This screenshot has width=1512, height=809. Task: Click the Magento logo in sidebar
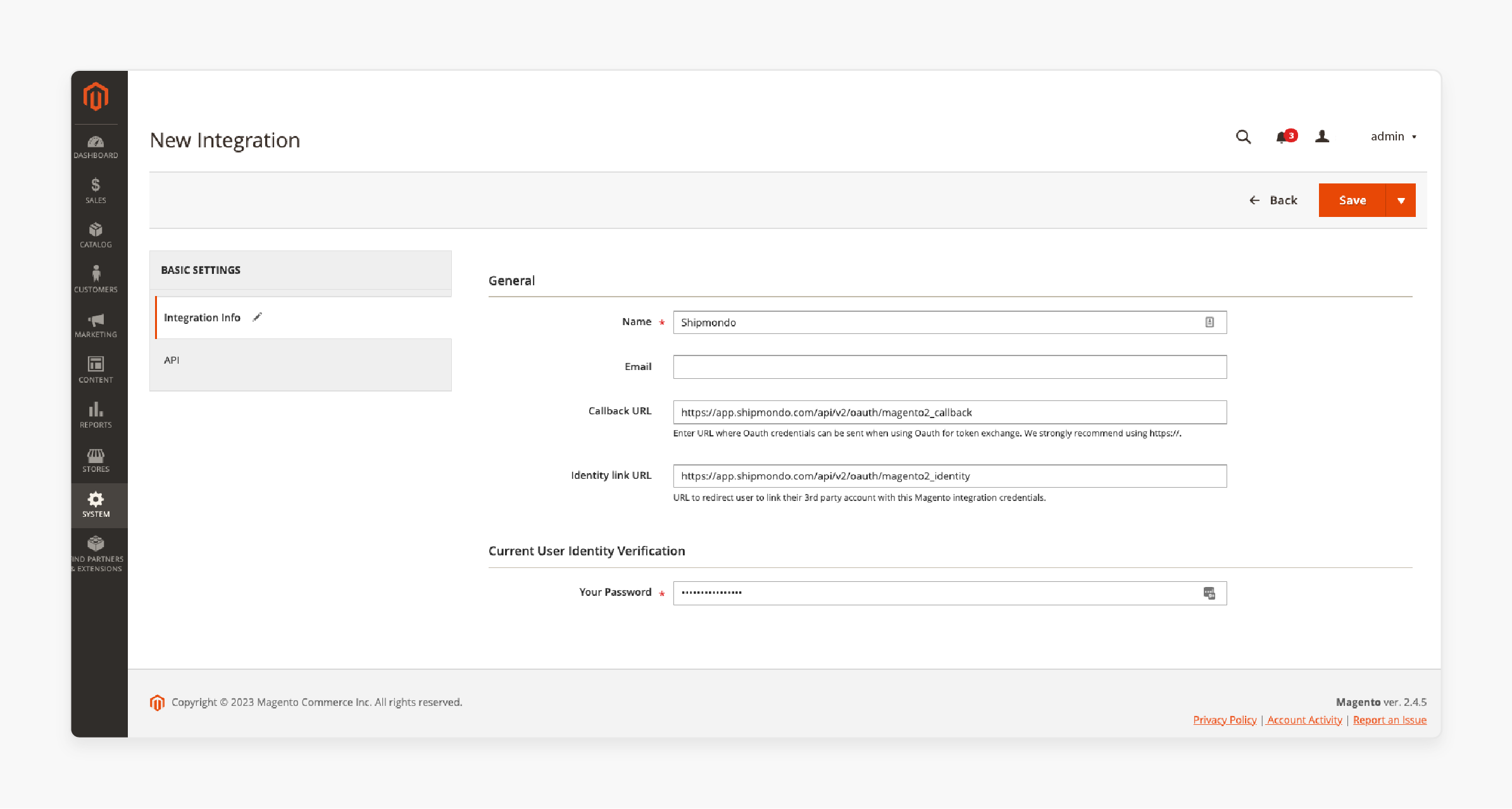(x=96, y=97)
